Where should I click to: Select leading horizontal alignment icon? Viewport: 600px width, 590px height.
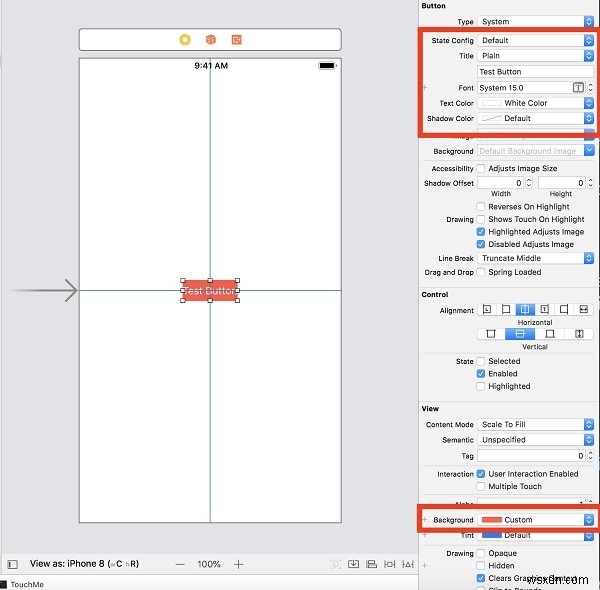pyautogui.click(x=487, y=309)
